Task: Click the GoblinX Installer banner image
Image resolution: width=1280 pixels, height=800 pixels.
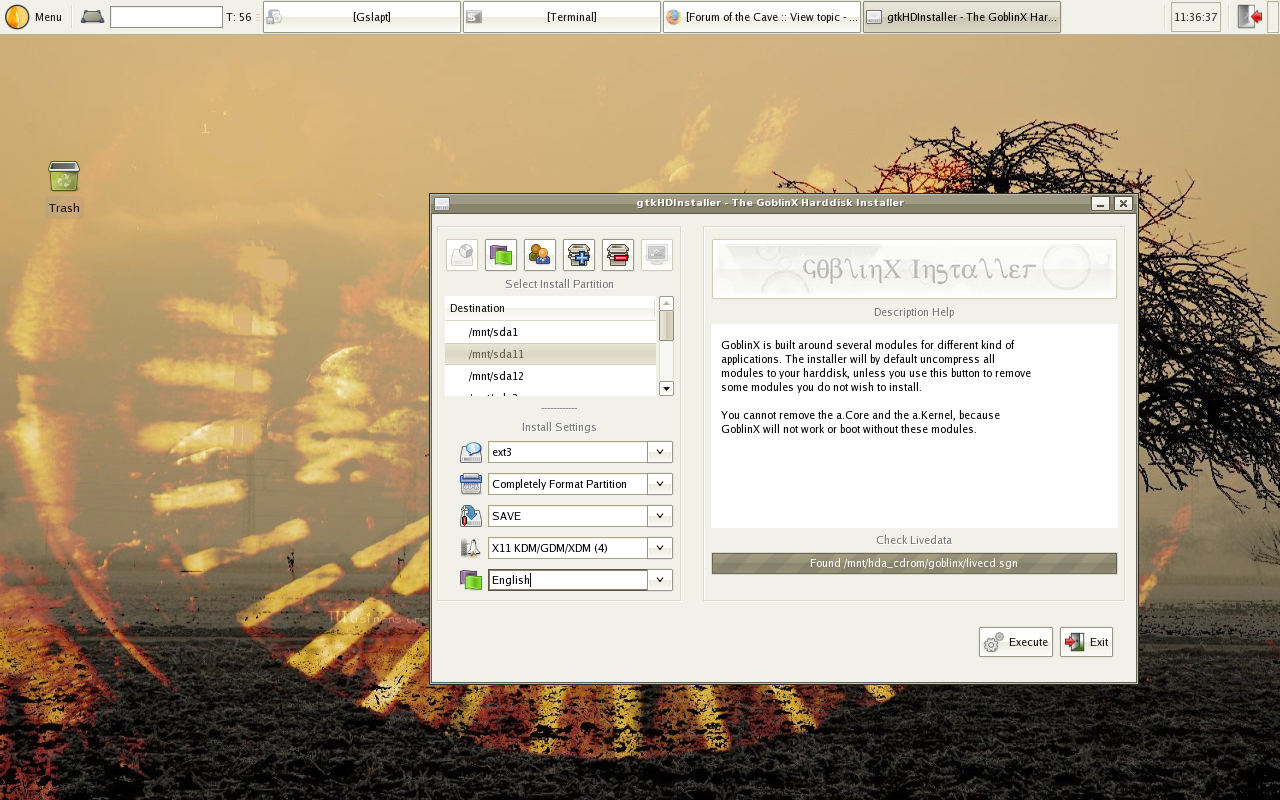Action: [x=914, y=269]
